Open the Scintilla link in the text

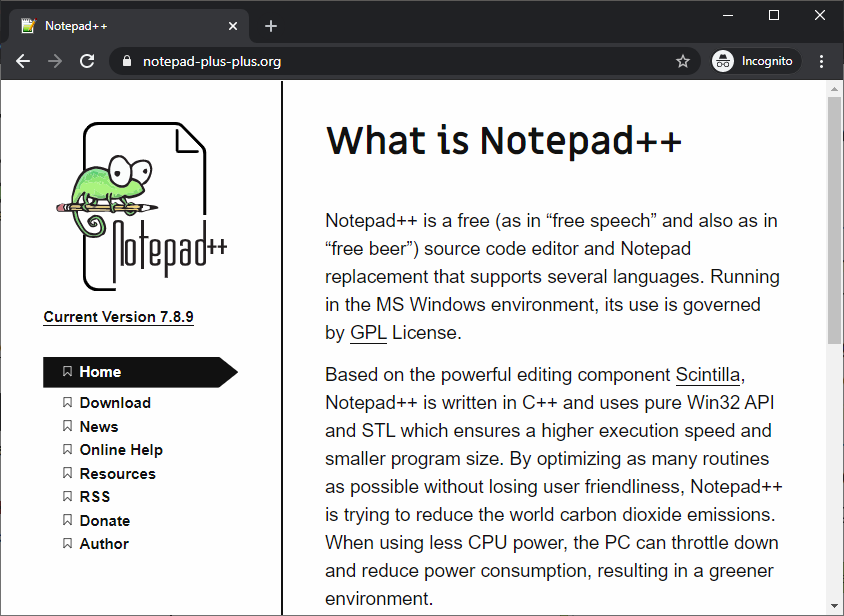708,375
